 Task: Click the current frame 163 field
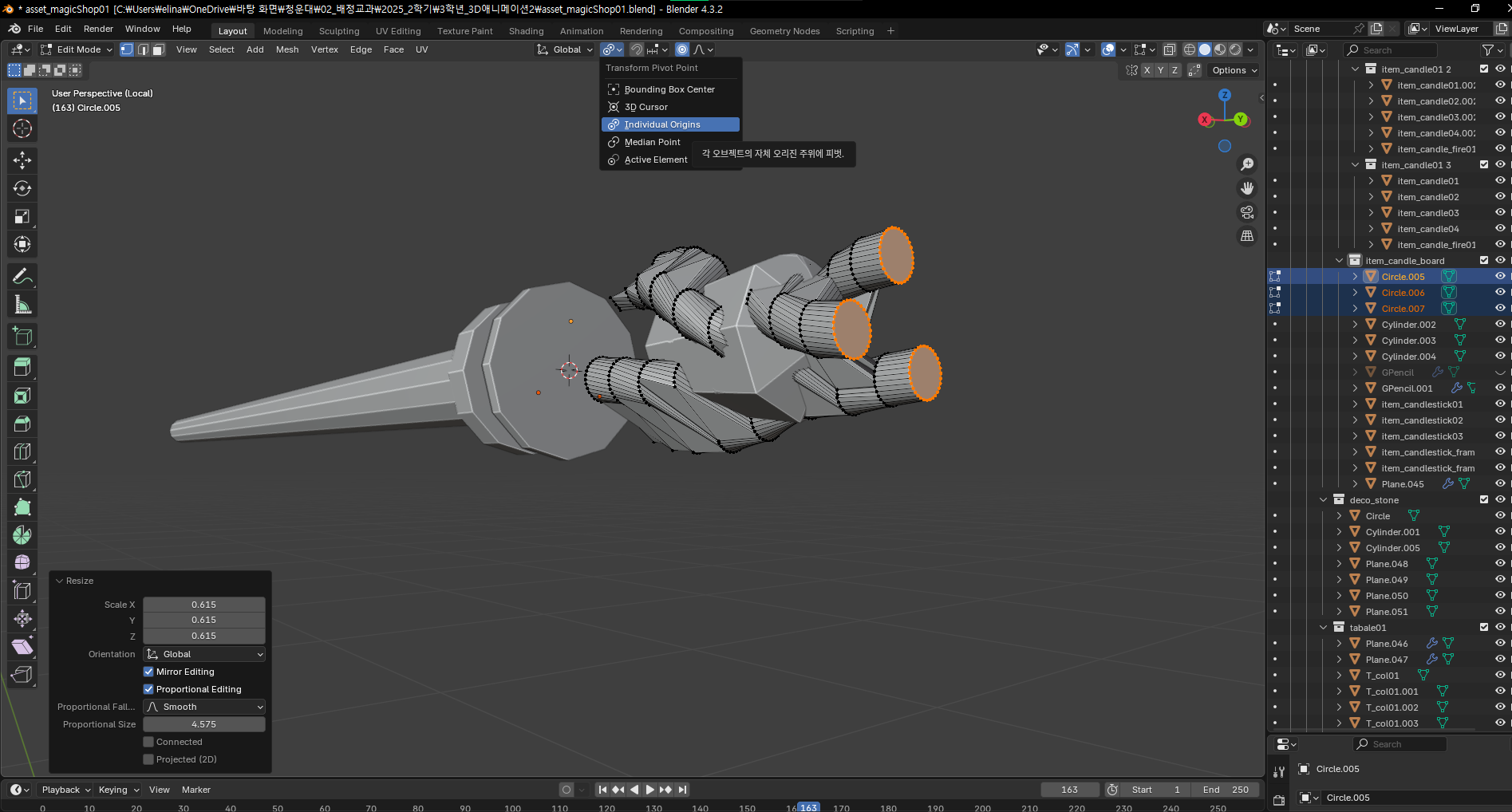1070,790
